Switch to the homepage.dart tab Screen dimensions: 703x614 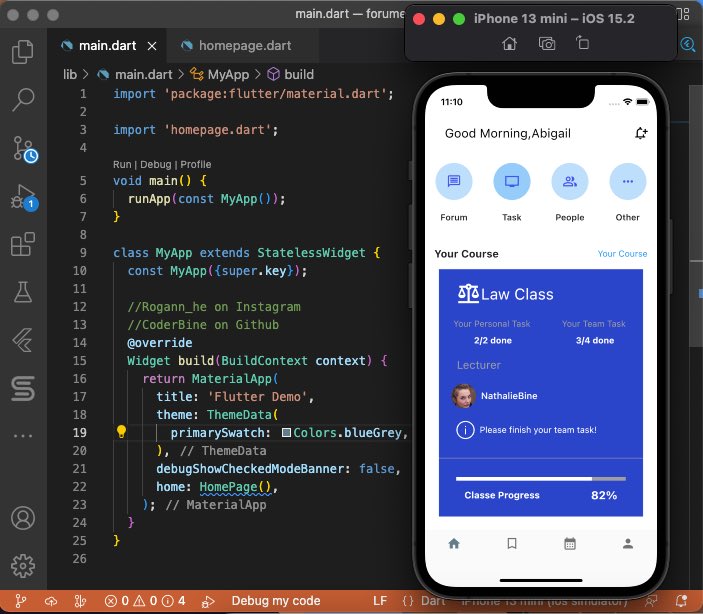coord(245,46)
